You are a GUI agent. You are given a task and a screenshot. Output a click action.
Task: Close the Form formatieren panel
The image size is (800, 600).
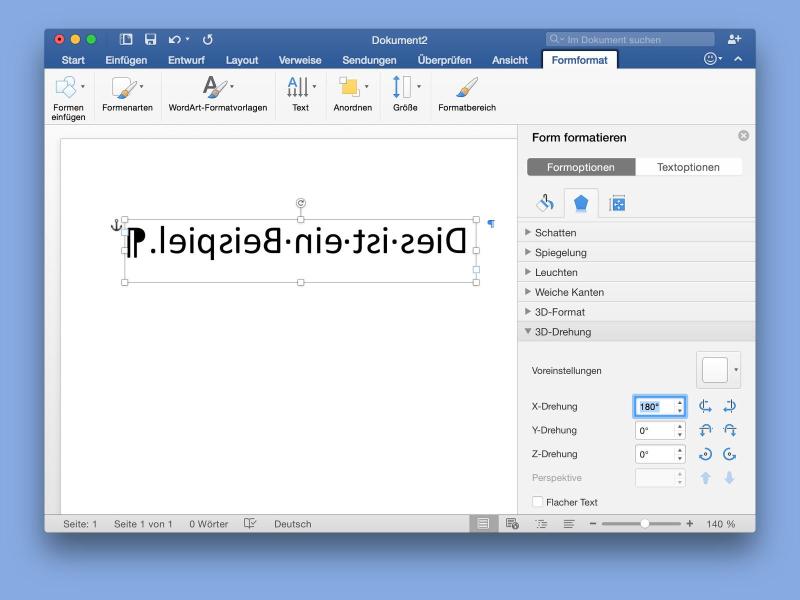[743, 136]
